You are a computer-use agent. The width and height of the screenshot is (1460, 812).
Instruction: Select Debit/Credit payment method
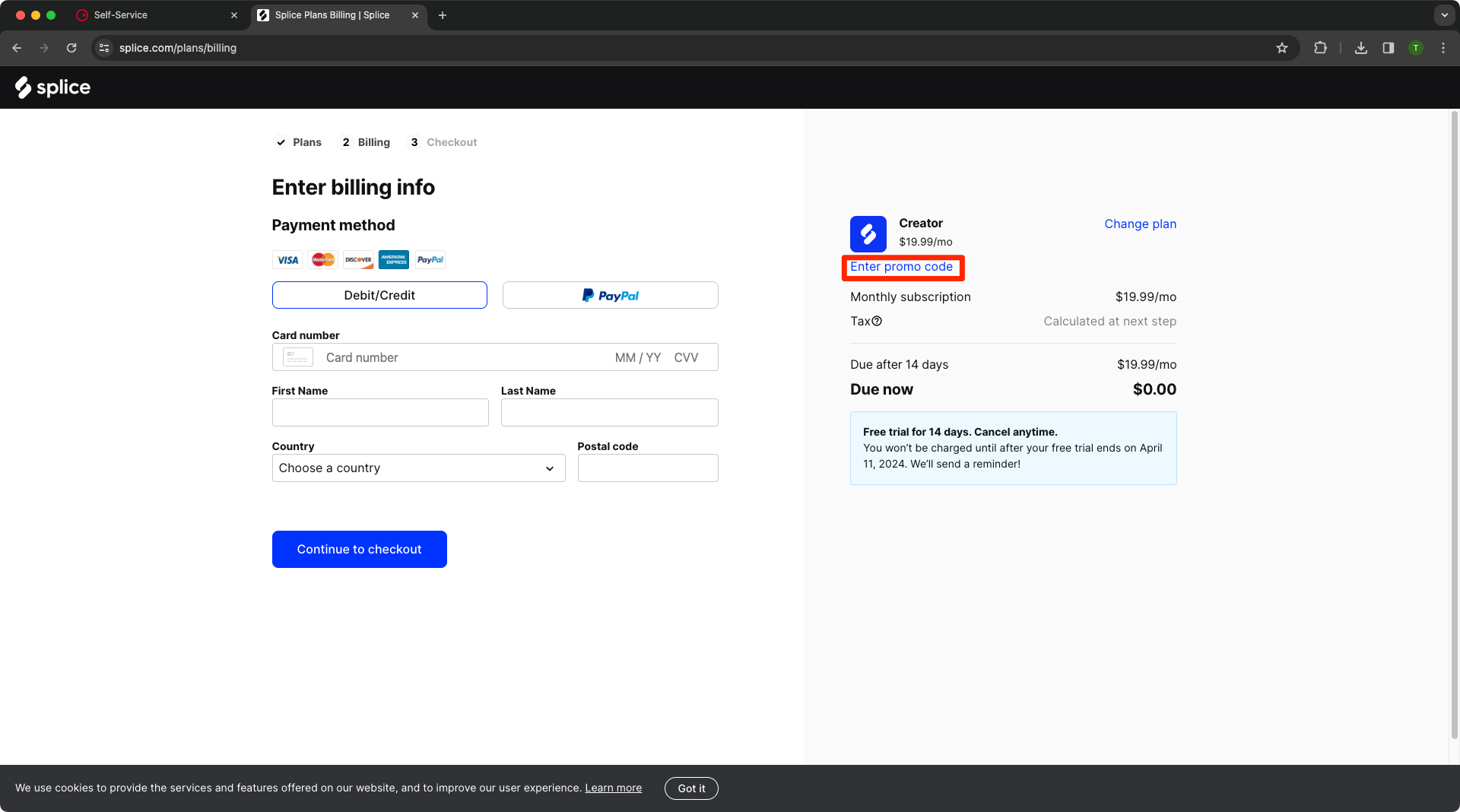coord(379,295)
